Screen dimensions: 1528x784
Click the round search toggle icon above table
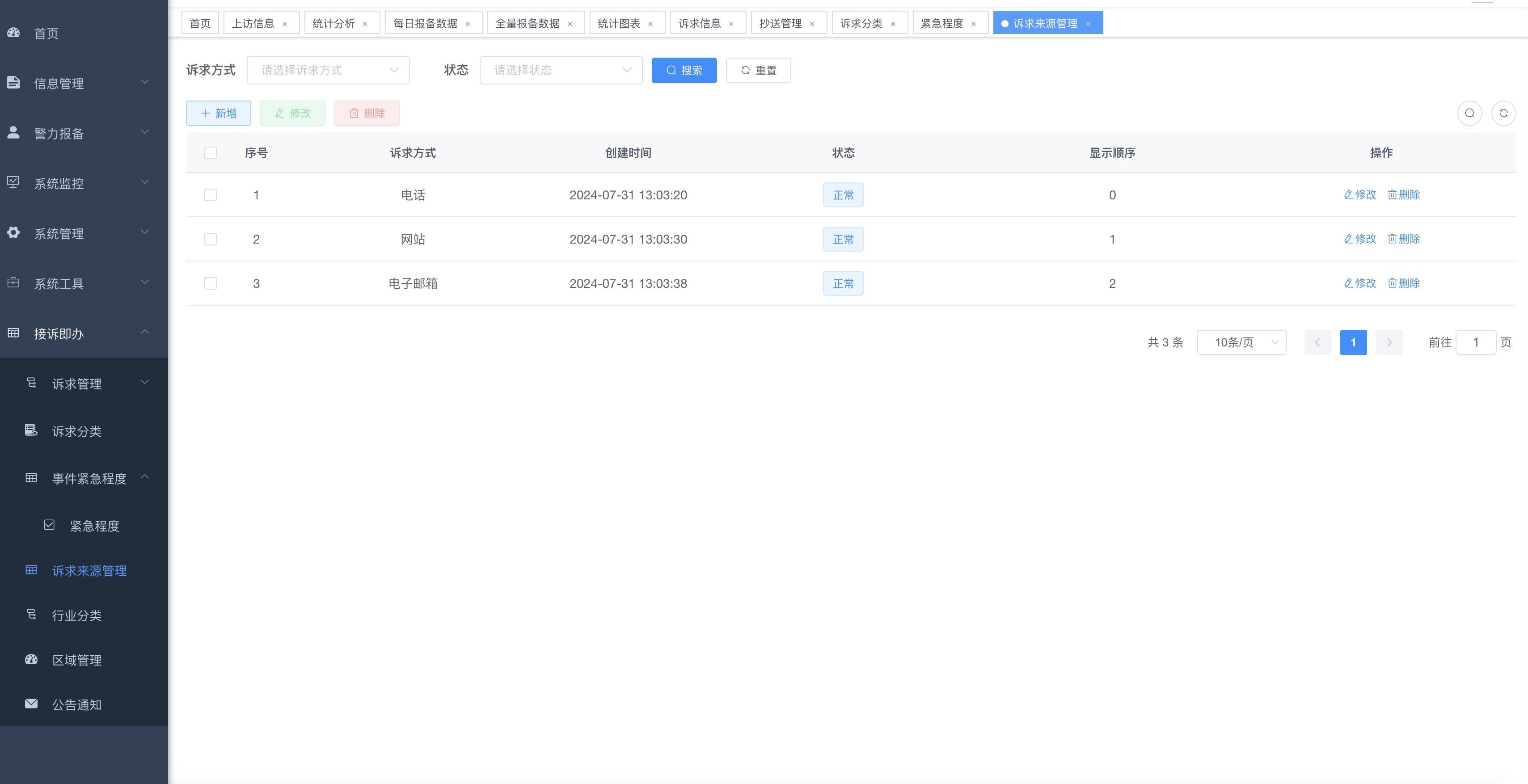pyautogui.click(x=1469, y=113)
